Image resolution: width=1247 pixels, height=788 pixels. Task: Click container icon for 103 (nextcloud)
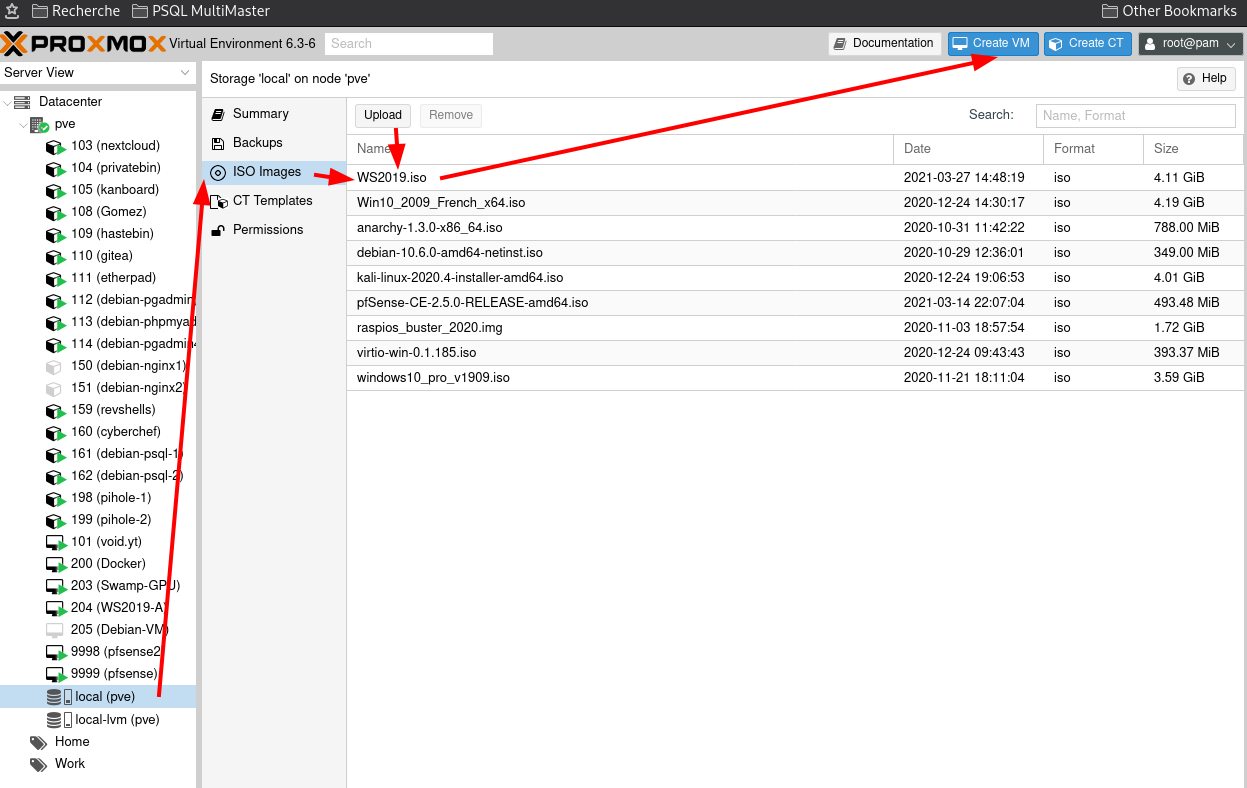tap(56, 146)
